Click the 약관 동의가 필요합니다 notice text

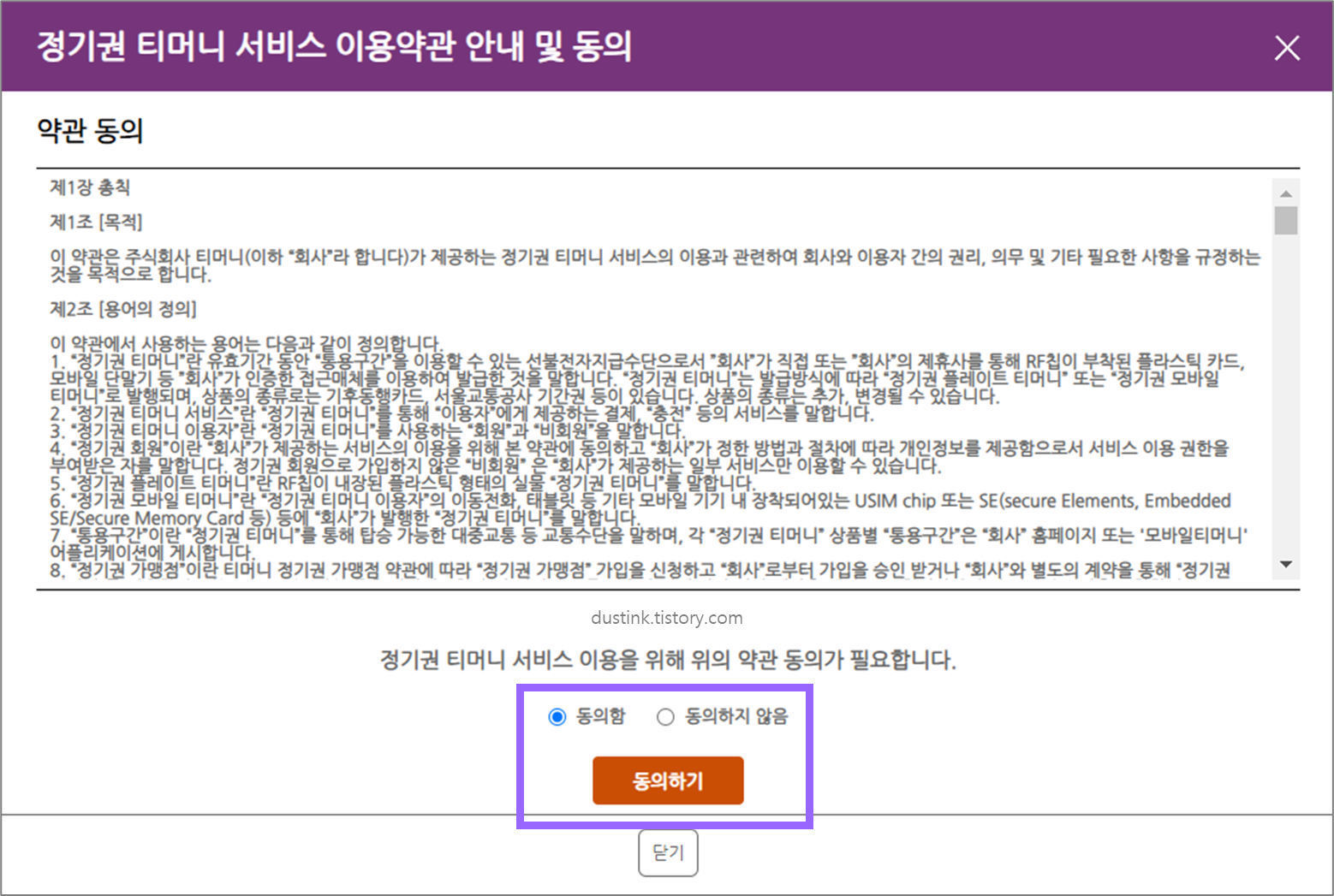click(668, 660)
